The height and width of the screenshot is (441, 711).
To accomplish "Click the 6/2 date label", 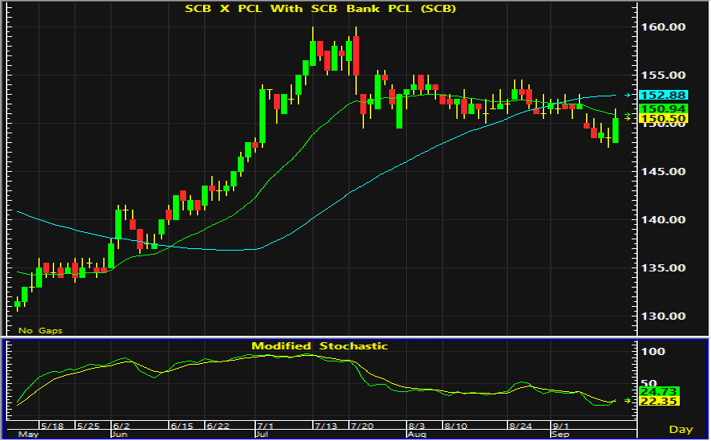I will click(122, 426).
